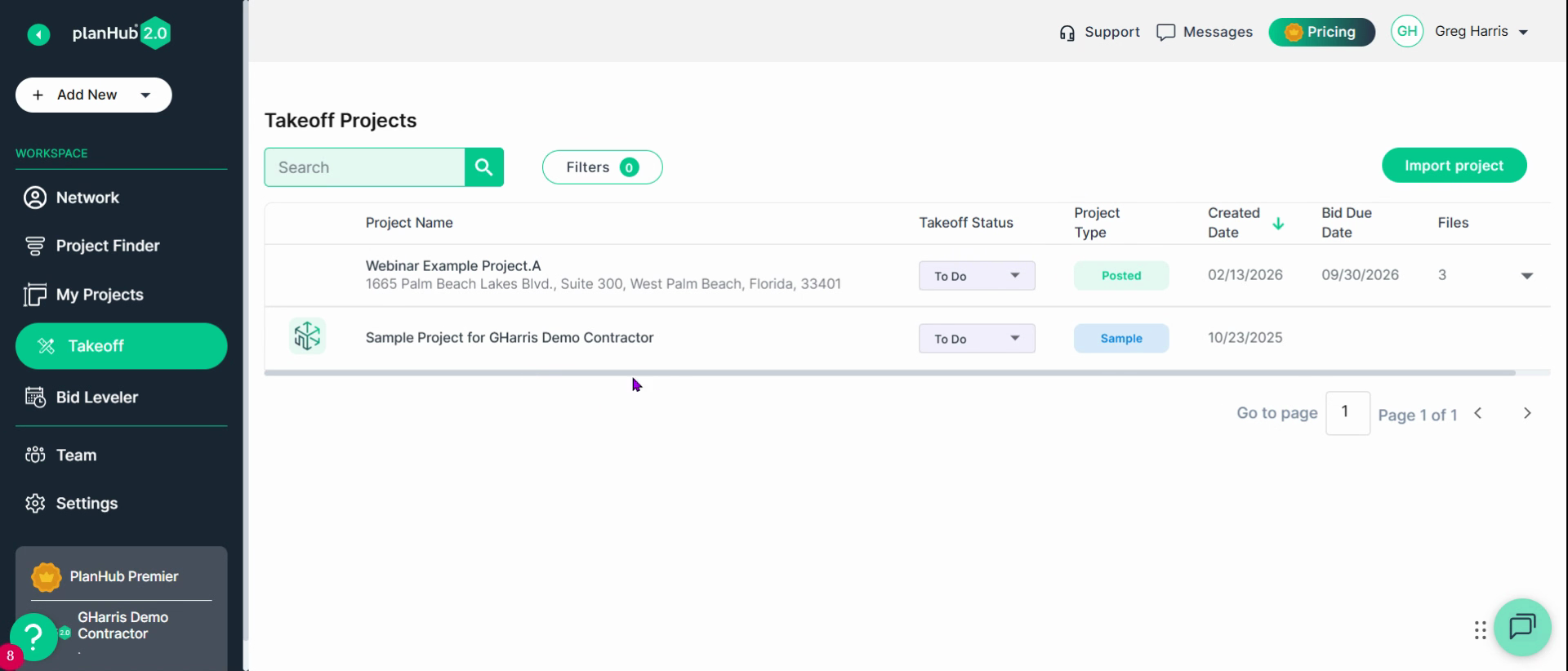
Task: Click Files count 3 in Webinar row
Action: tap(1442, 275)
